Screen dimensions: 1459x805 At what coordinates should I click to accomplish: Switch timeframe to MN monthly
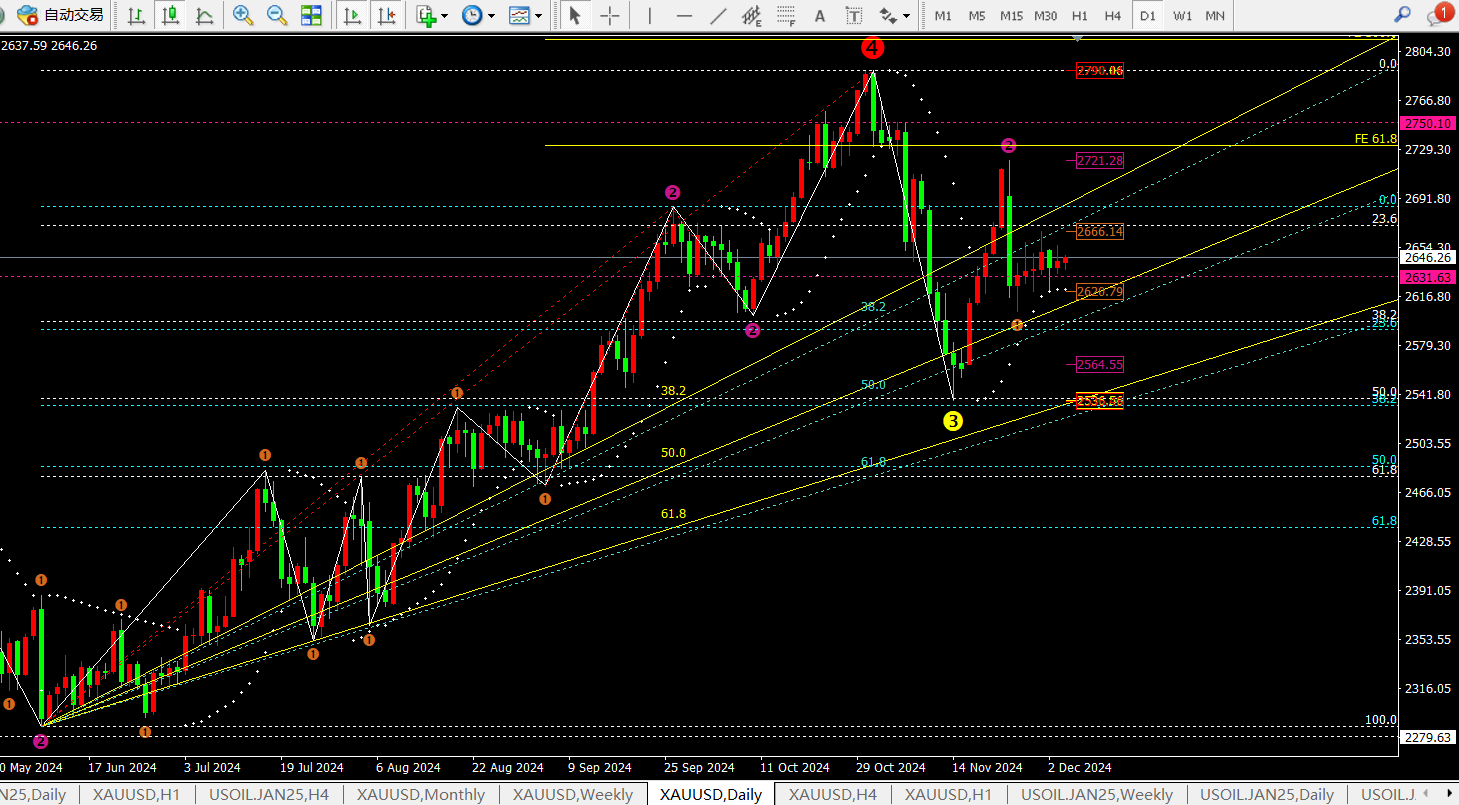point(1215,15)
